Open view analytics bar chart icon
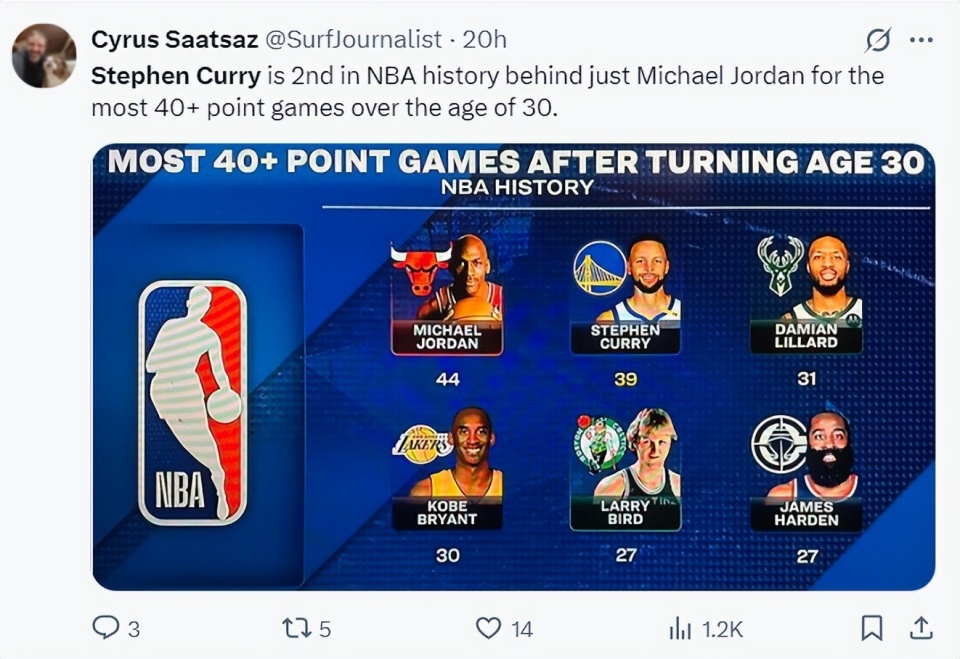The width and height of the screenshot is (960, 659). (x=680, y=627)
